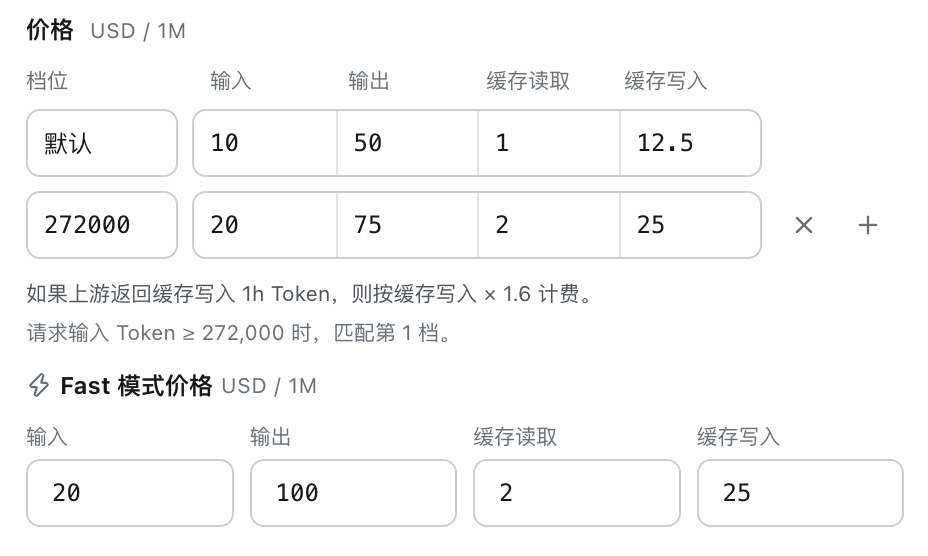The image size is (928, 556).
Task: Add a new pricing tier with plus icon
Action: point(868,225)
